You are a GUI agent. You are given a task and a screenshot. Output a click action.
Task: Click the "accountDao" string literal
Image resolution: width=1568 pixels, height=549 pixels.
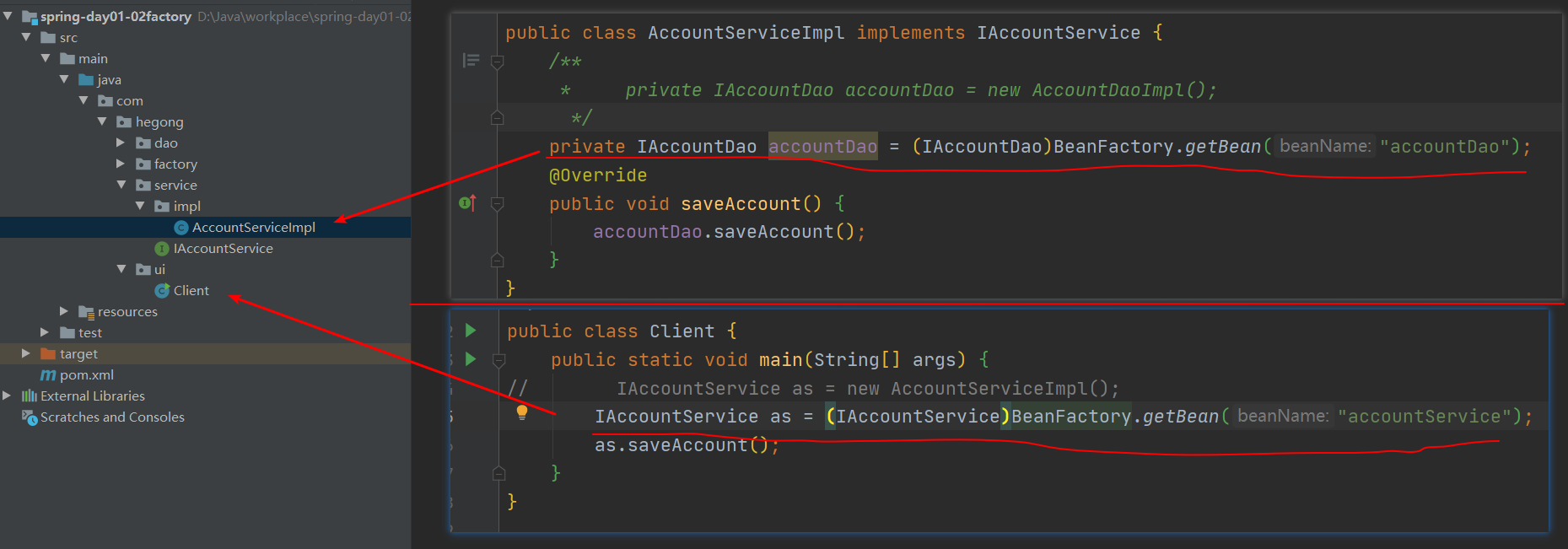click(x=1444, y=147)
